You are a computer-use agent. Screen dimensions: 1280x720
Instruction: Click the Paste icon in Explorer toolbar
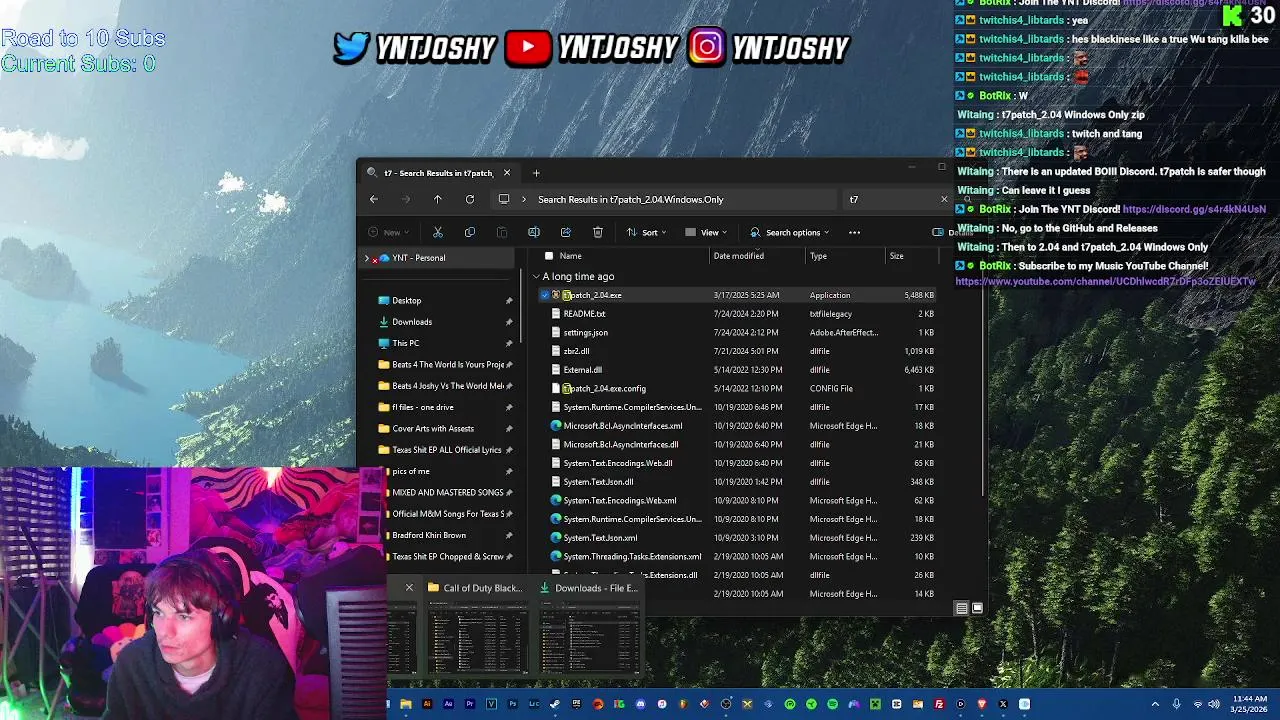pos(501,232)
